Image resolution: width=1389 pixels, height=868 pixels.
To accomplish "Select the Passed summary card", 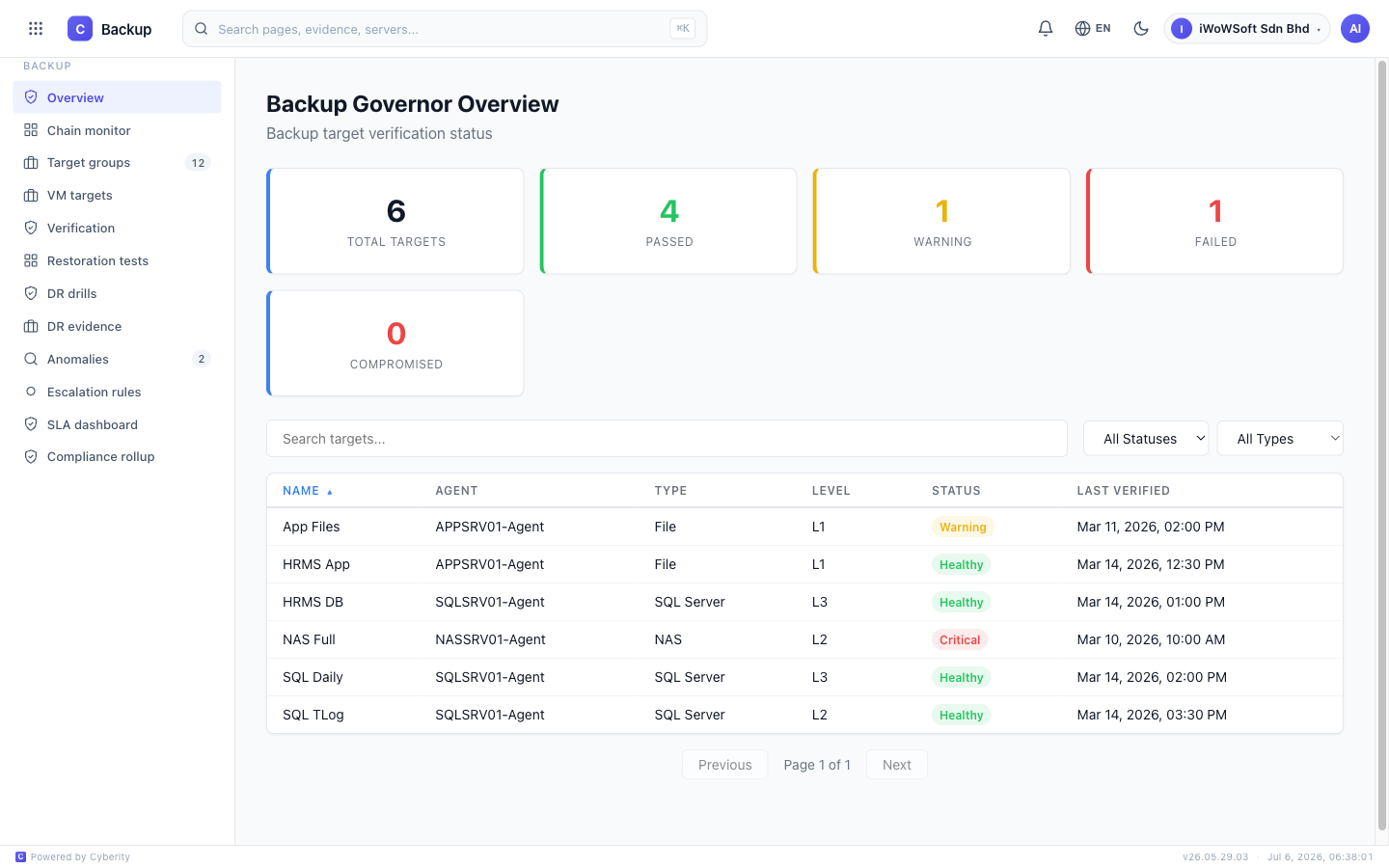I will (668, 221).
